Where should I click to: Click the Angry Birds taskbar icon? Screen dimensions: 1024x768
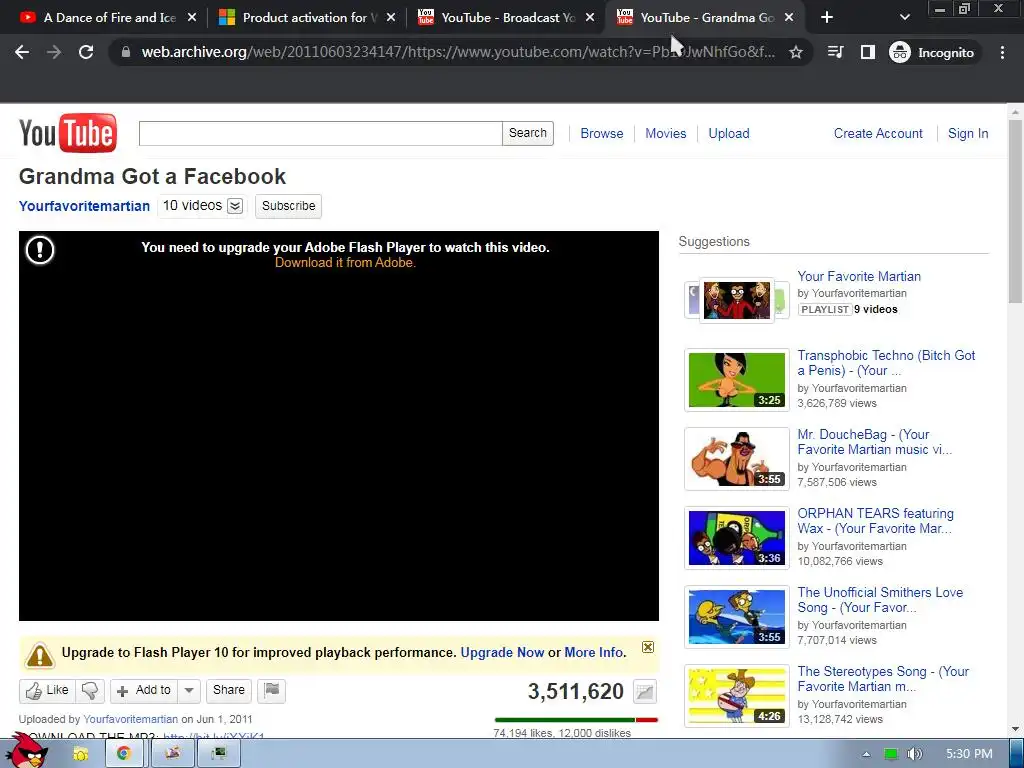(28, 751)
